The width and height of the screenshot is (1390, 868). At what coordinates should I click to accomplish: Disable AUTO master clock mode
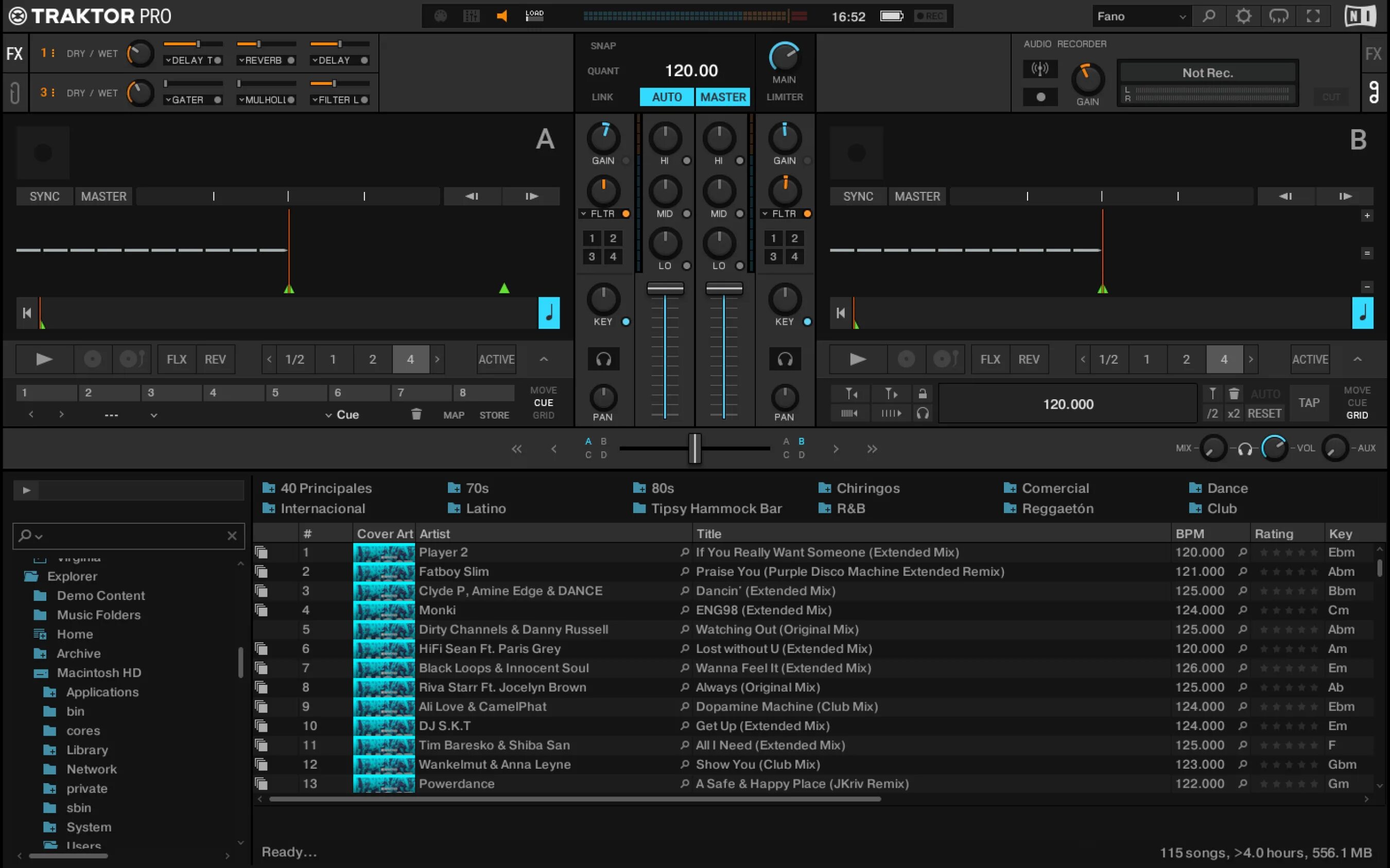(x=666, y=97)
